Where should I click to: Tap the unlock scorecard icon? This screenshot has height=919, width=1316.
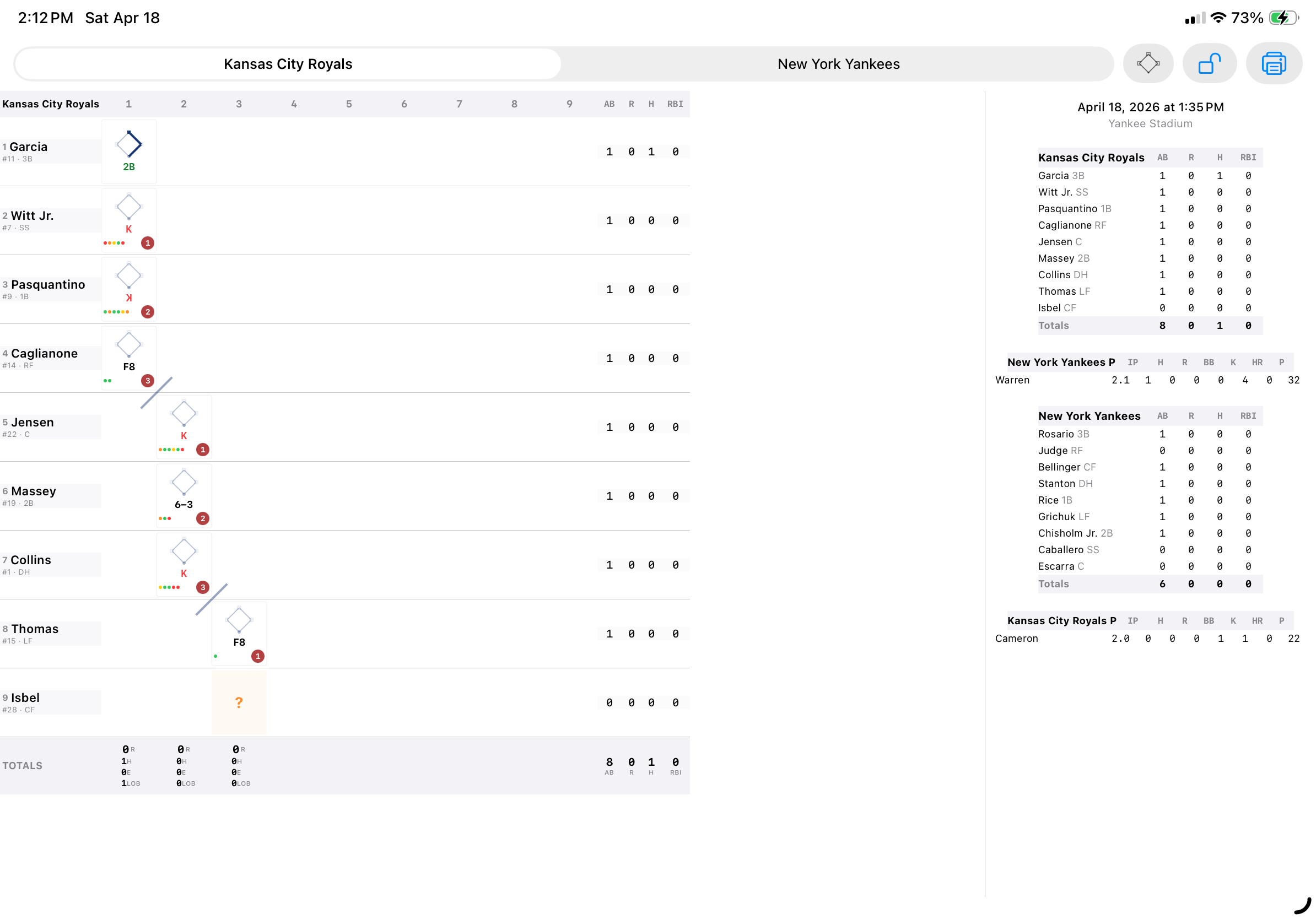tap(1210, 63)
